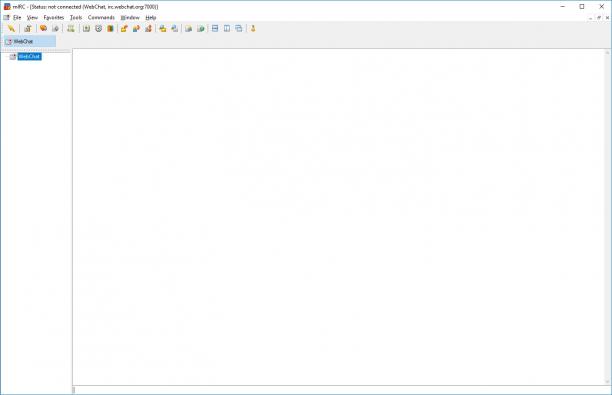Maximize the mIRC main window
612x395 pixels.
pos(582,7)
